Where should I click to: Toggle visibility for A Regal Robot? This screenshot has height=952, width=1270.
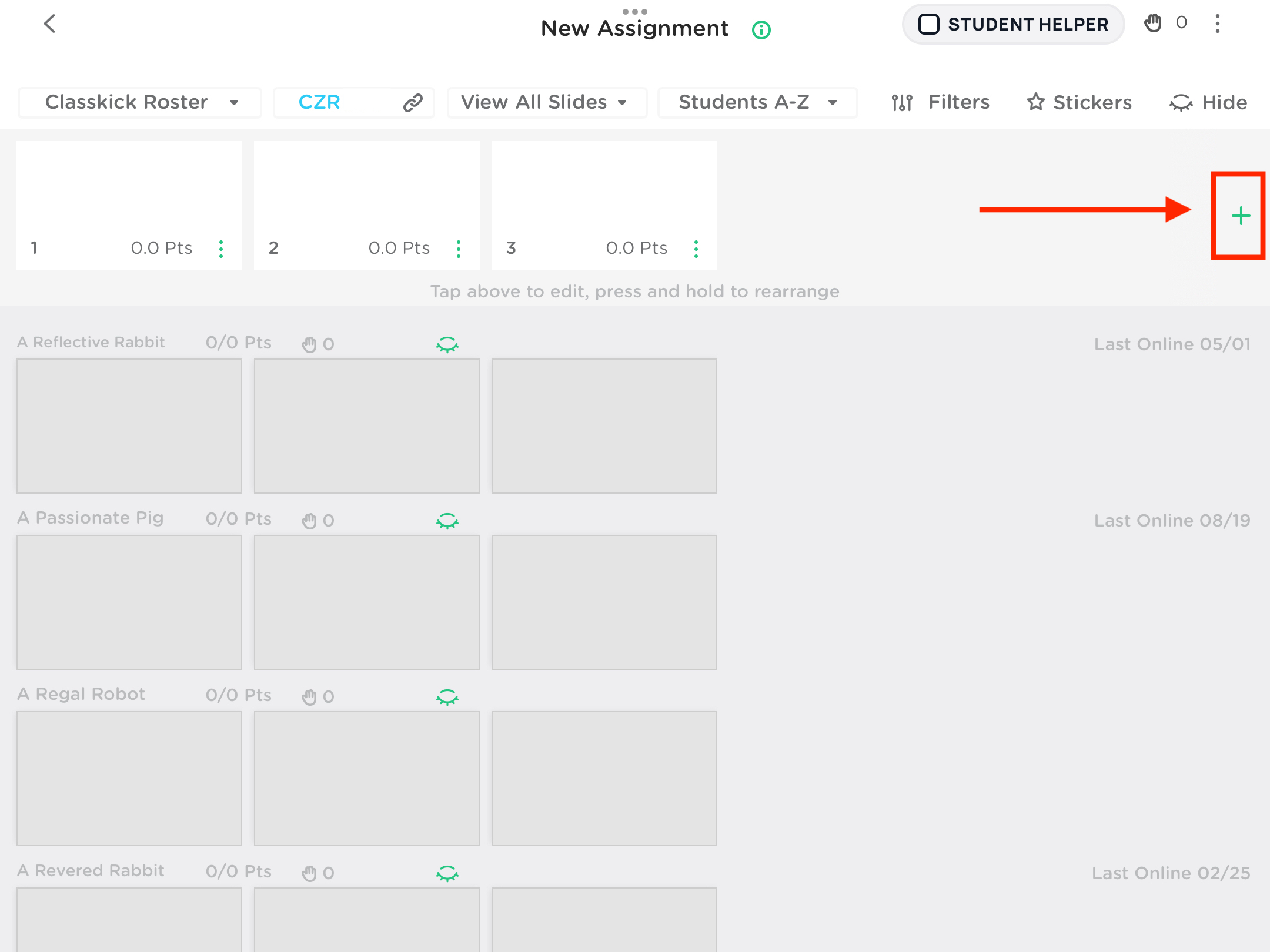447,697
